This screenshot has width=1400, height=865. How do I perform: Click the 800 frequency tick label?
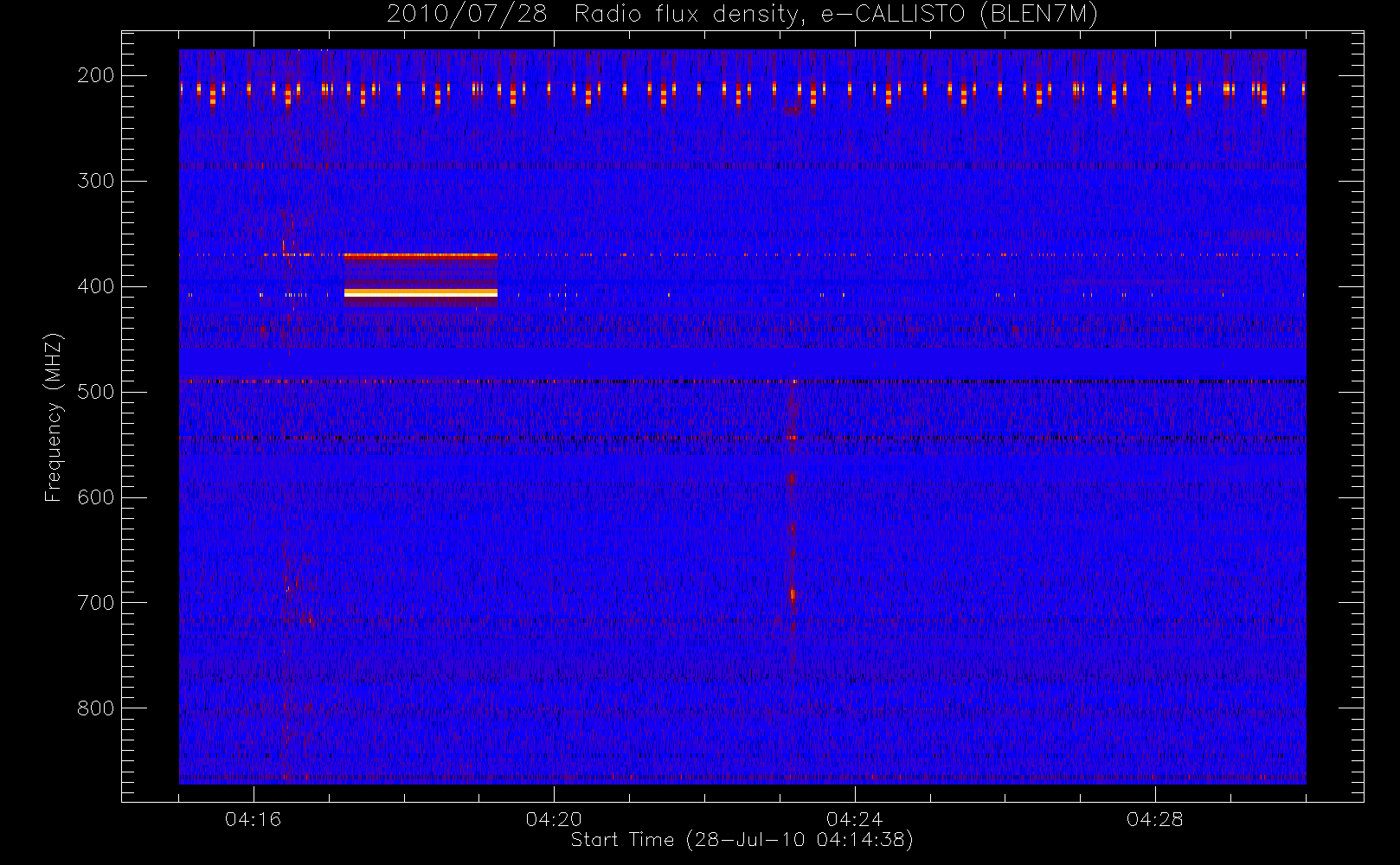[96, 708]
